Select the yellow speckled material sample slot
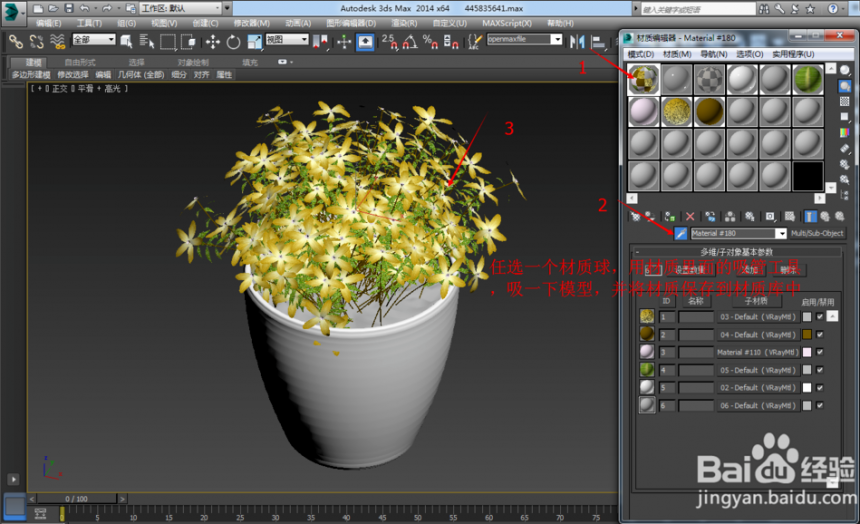Viewport: 860px width, 524px height. point(676,111)
